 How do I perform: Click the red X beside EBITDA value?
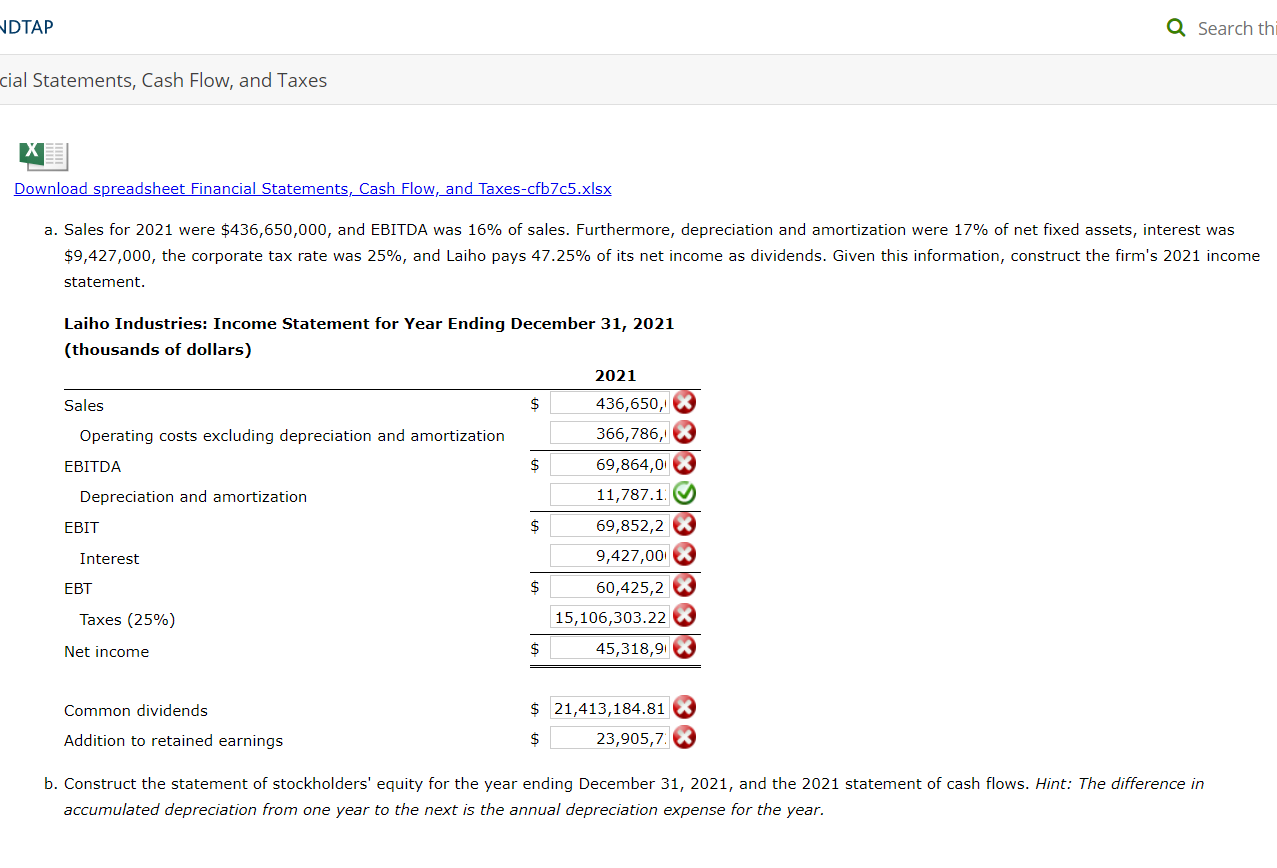click(684, 463)
